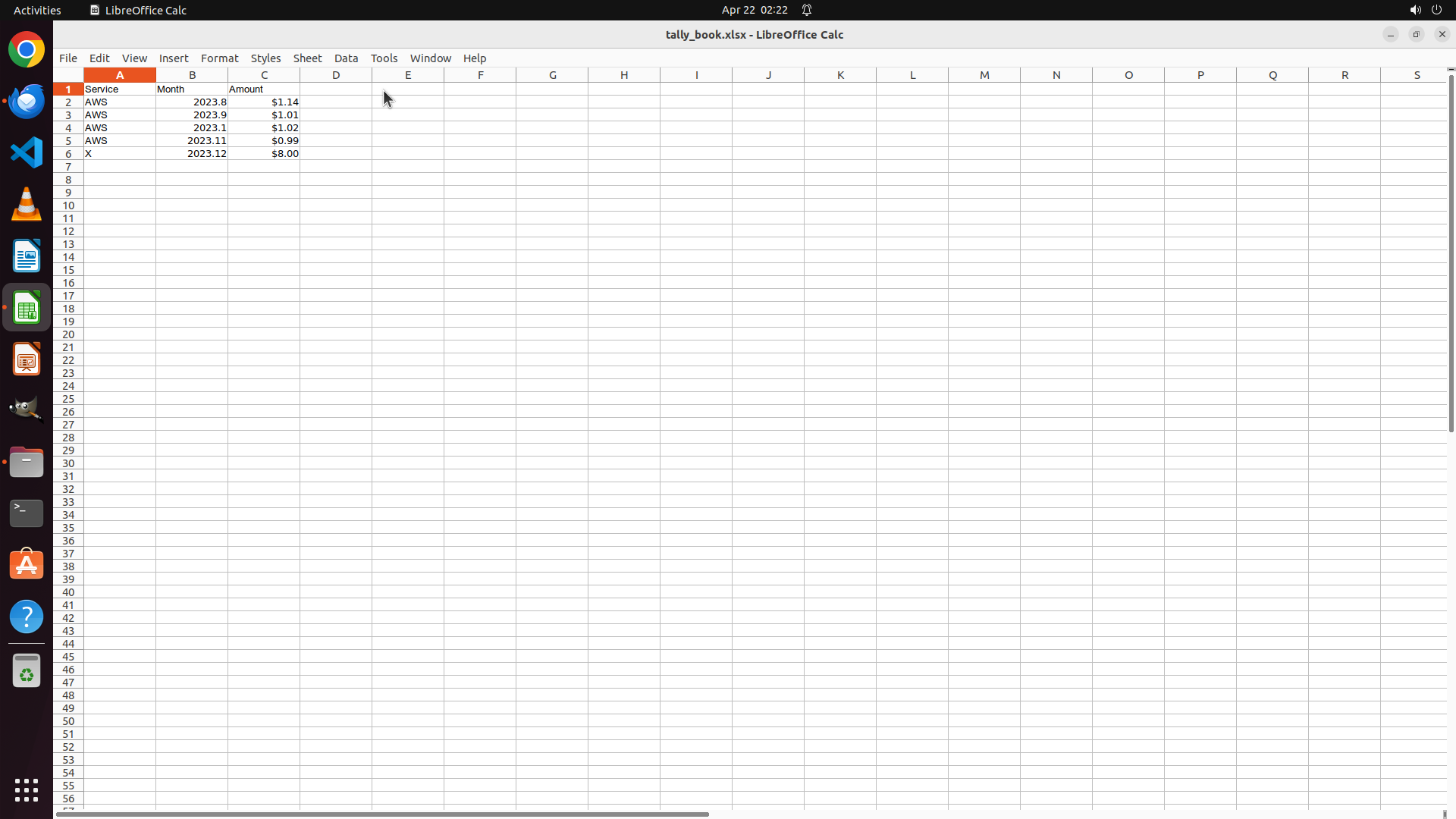Screen dimensions: 1456x819
Task: Launch GIMP image editor
Action: pyautogui.click(x=27, y=410)
